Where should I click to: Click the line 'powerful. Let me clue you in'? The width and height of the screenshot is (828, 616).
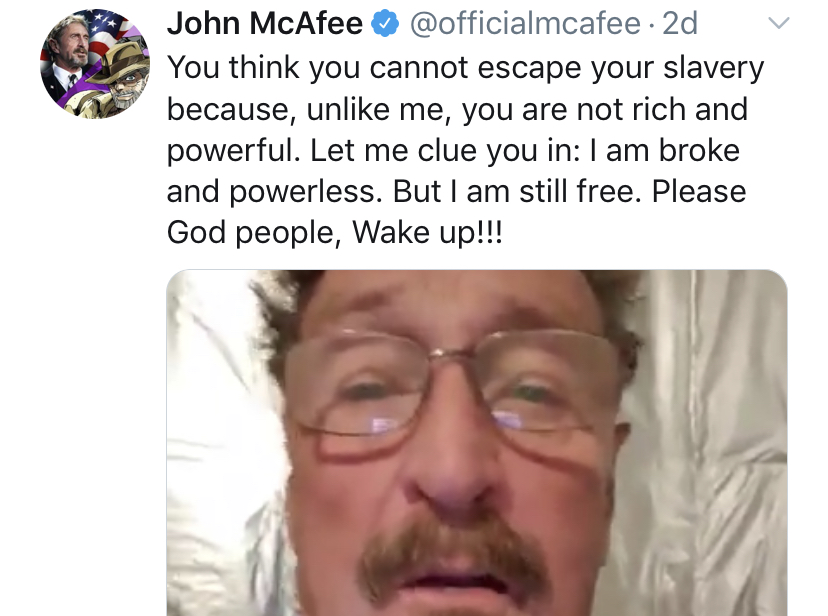453,151
